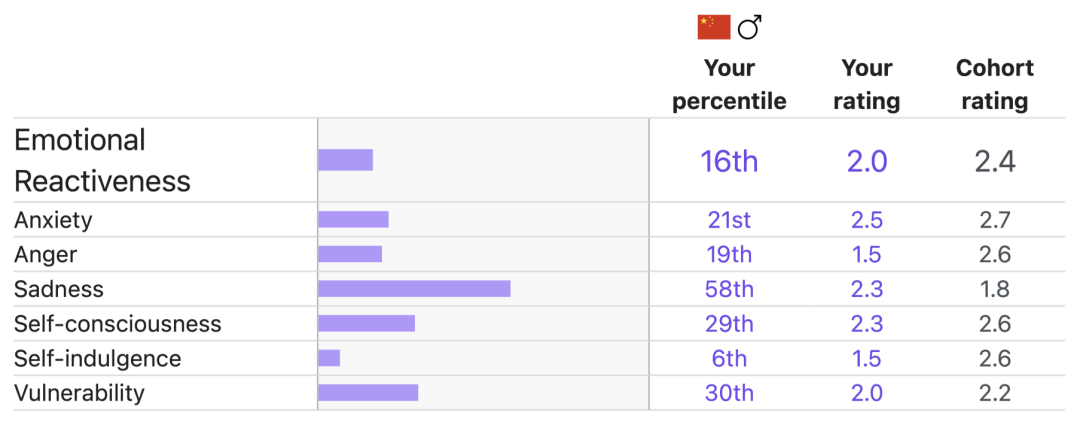
Task: Click the Self-indulgence percentile bar
Action: point(329,358)
